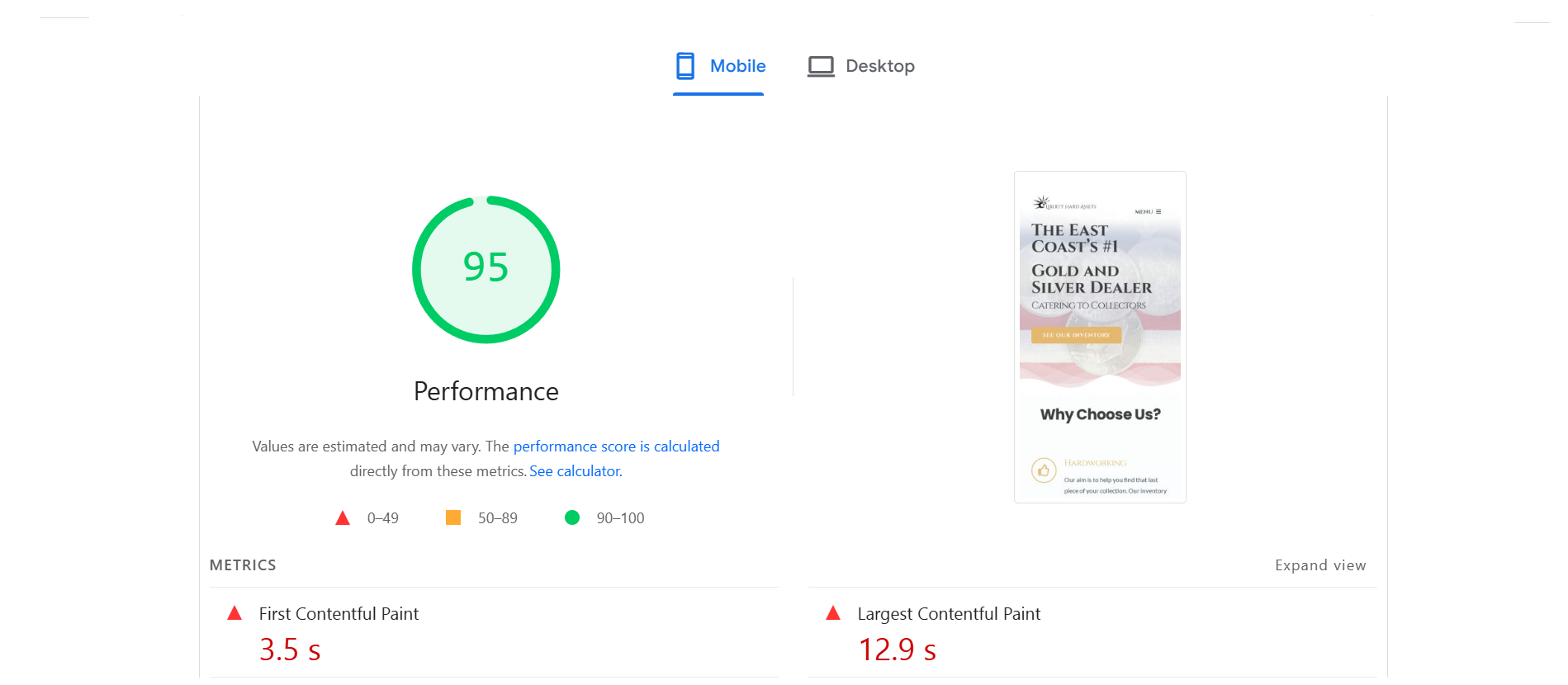1568x685 pixels.
Task: Click the hamburger menu icon in the preview
Action: click(1158, 212)
